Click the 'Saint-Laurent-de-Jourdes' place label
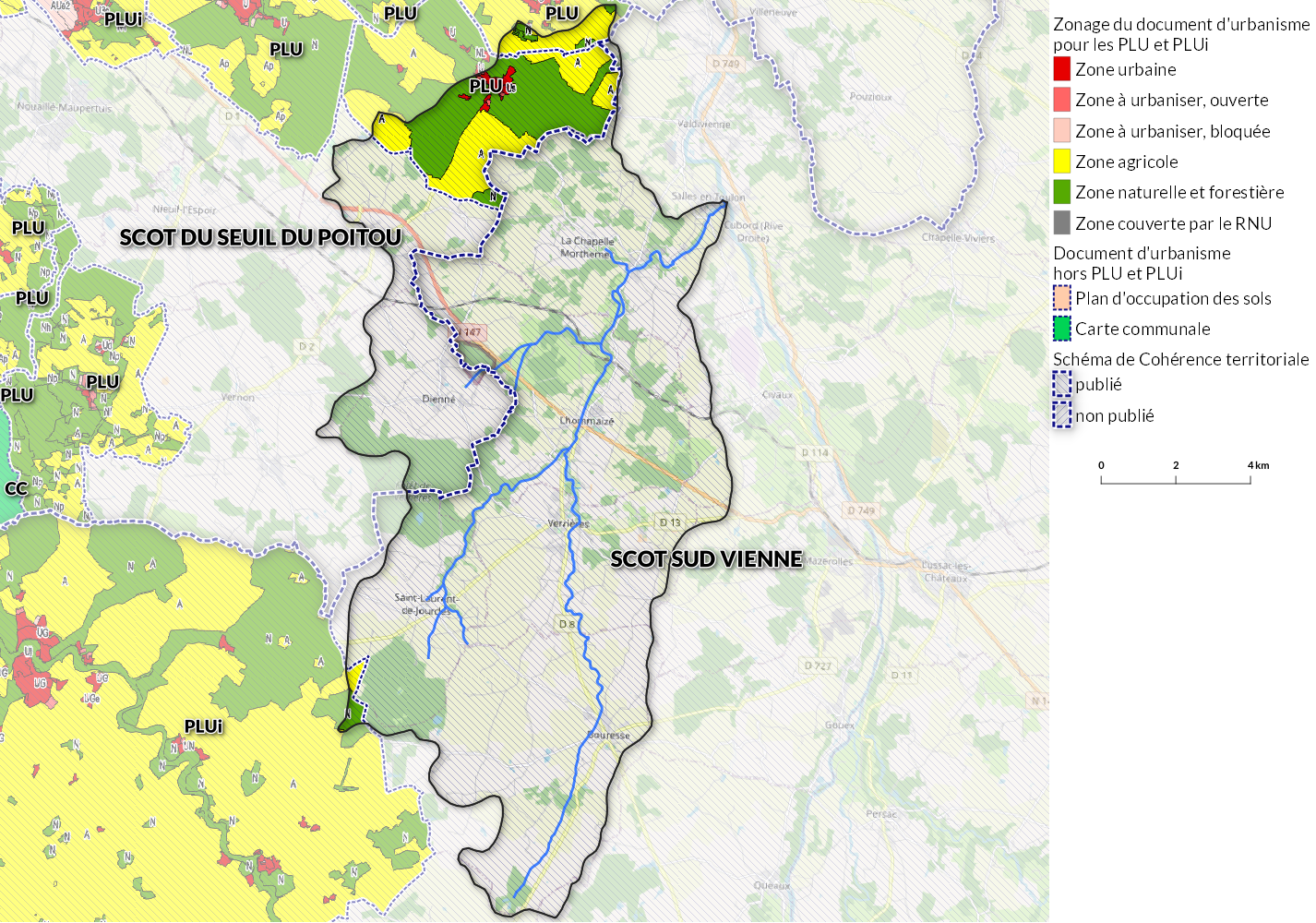Image resolution: width=1316 pixels, height=923 pixels. pos(426,605)
